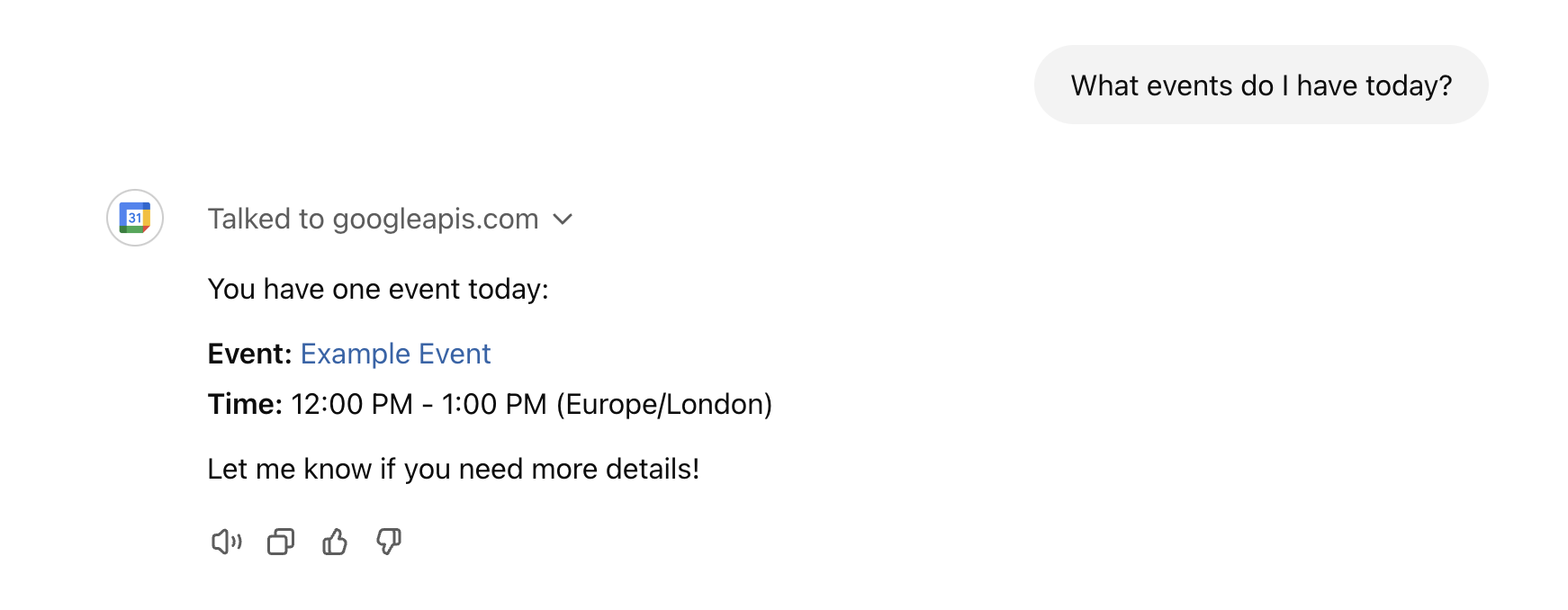Click the blue Example Event hyperlink

click(395, 354)
